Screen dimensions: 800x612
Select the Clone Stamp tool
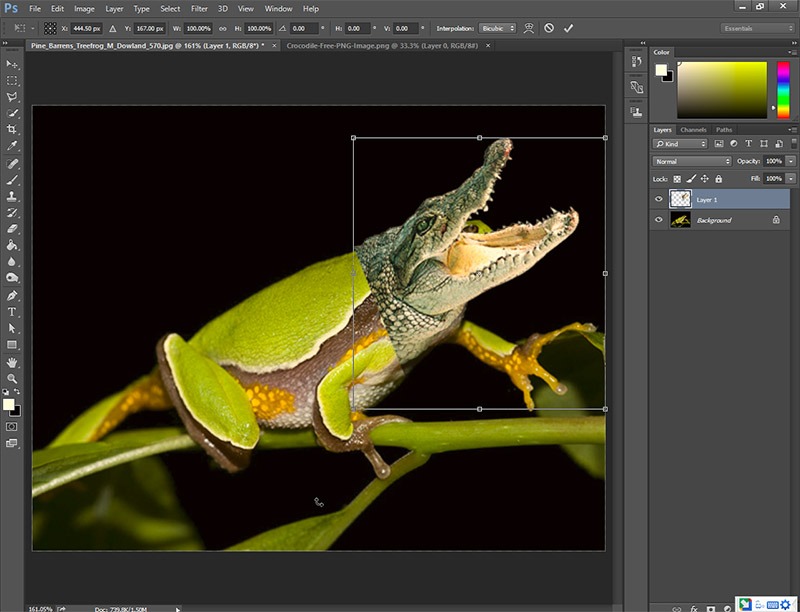click(x=12, y=196)
